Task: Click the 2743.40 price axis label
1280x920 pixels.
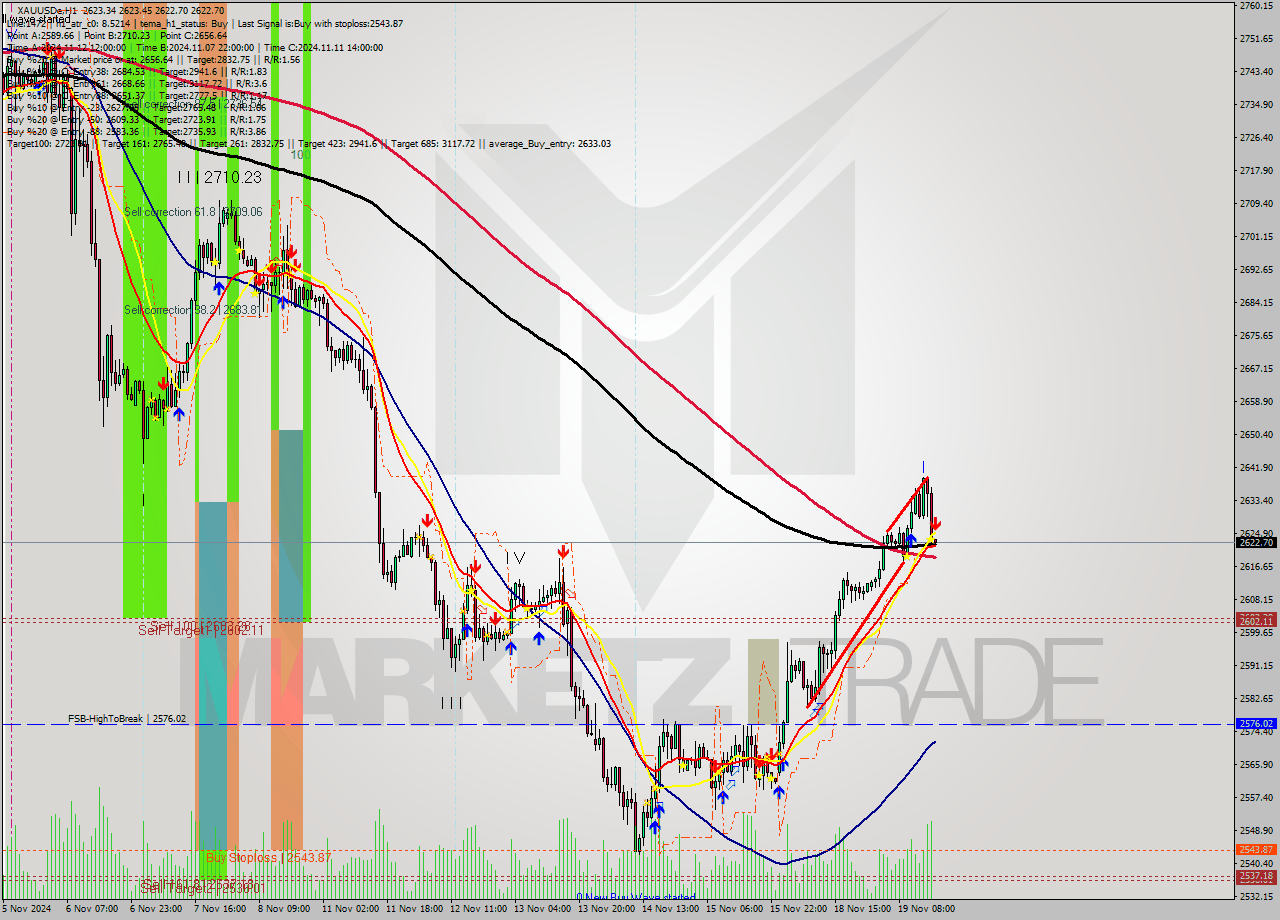Action: [x=1256, y=71]
